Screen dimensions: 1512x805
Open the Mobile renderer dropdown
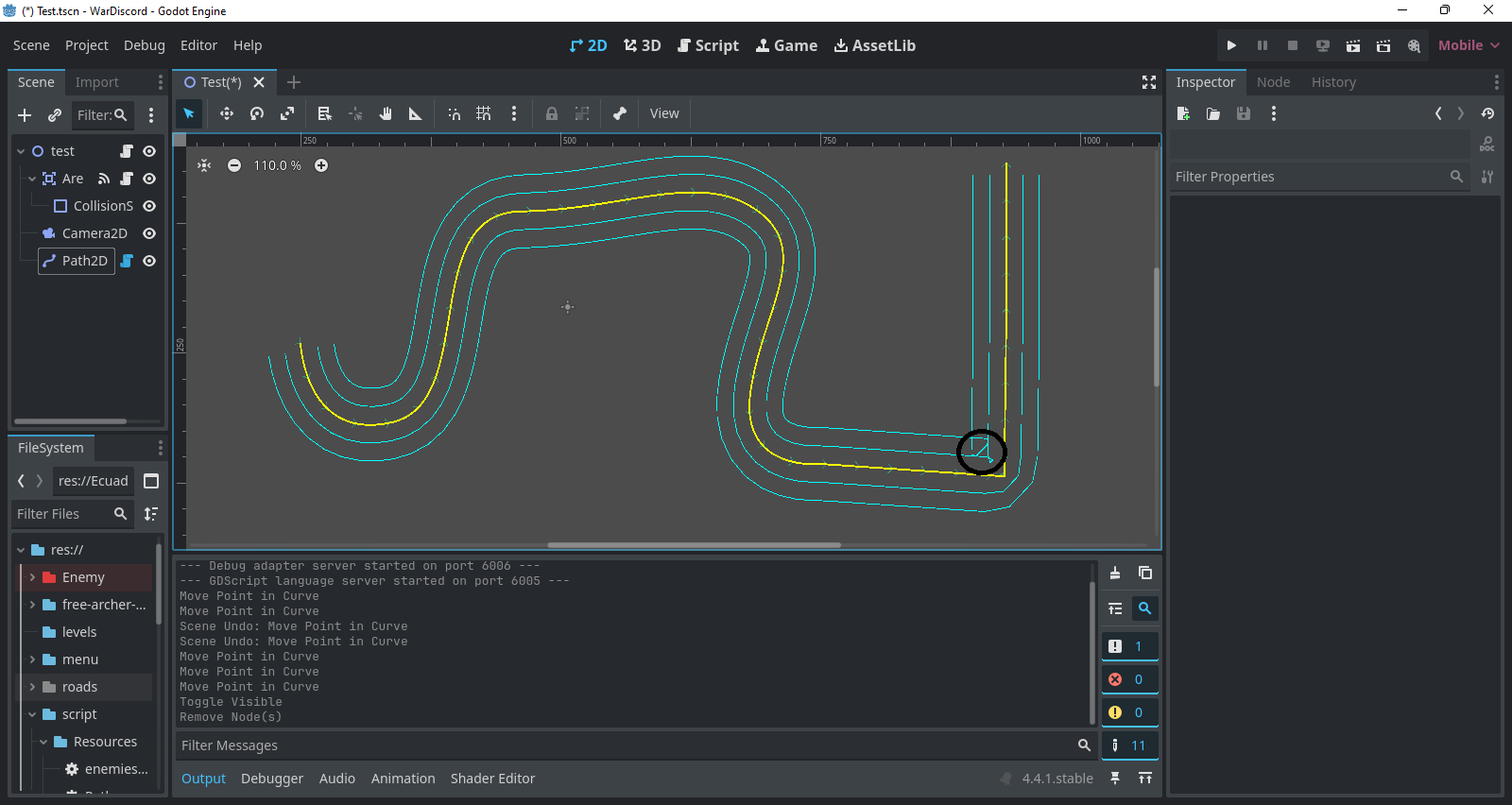(x=1469, y=45)
